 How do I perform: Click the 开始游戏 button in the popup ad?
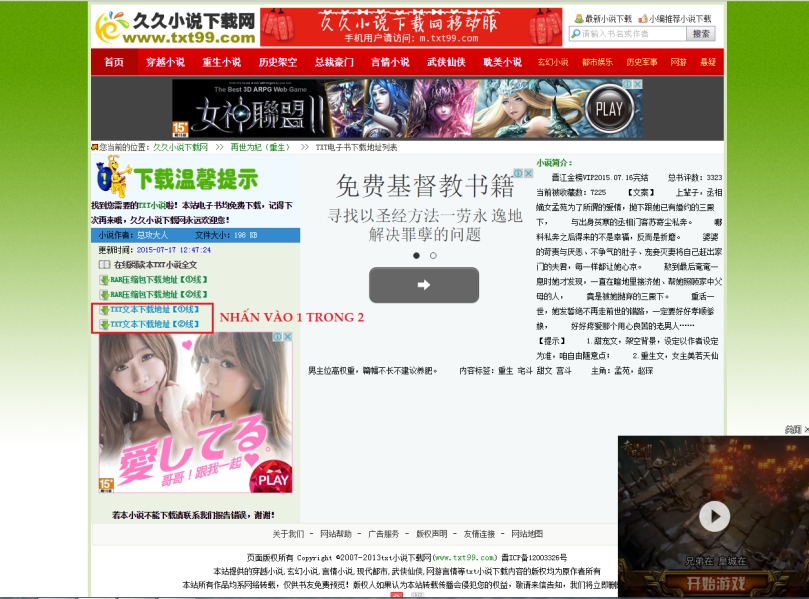713,583
